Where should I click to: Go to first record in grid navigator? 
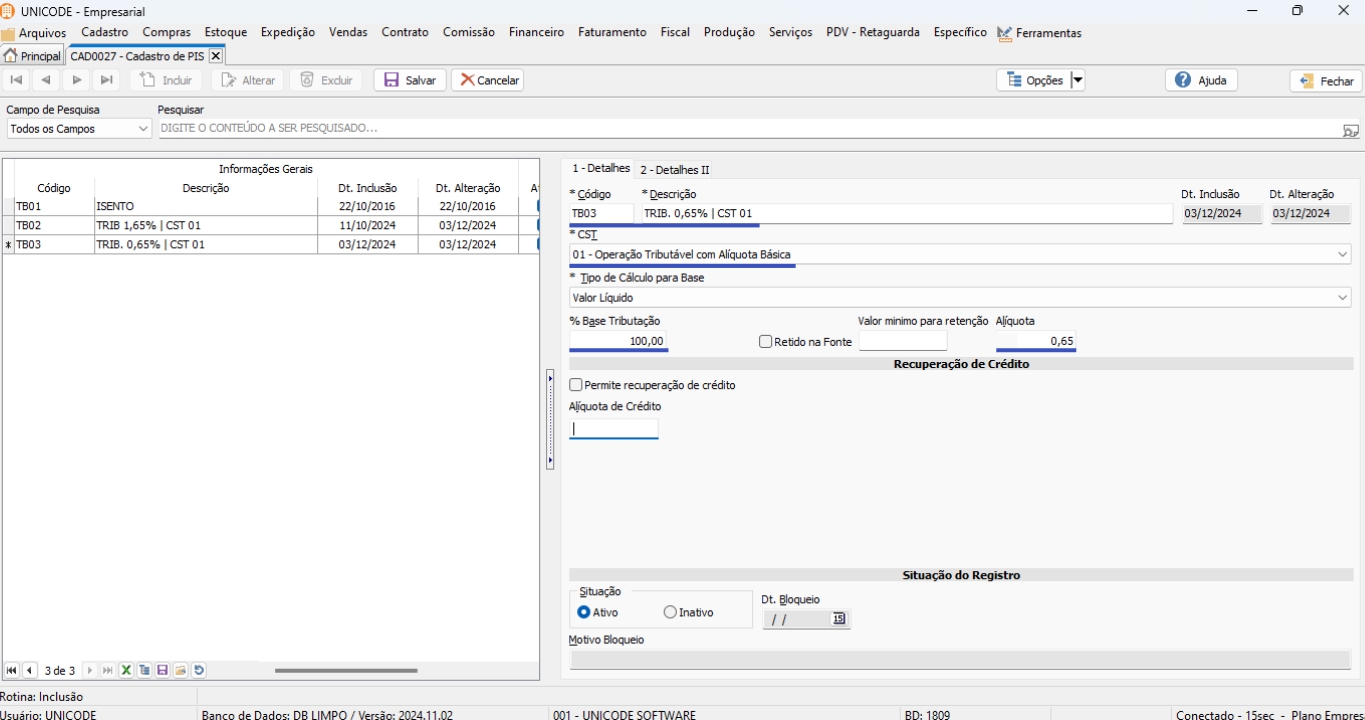coord(12,671)
